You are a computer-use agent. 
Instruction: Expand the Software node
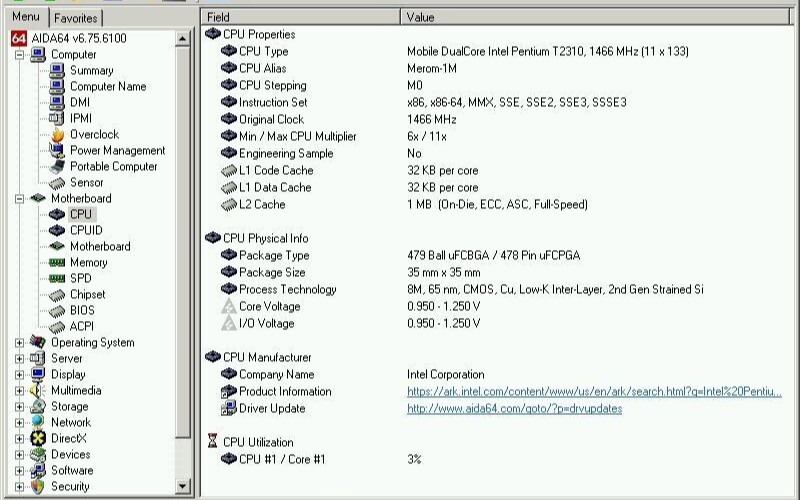[19, 471]
